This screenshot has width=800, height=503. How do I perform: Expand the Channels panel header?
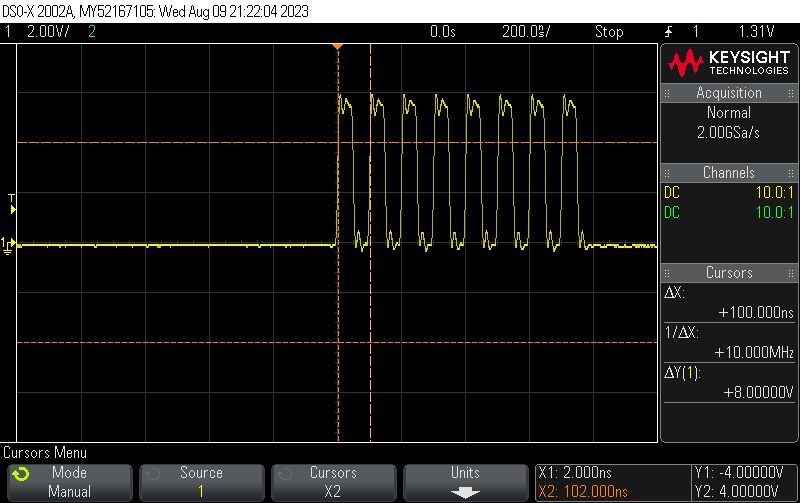point(729,173)
